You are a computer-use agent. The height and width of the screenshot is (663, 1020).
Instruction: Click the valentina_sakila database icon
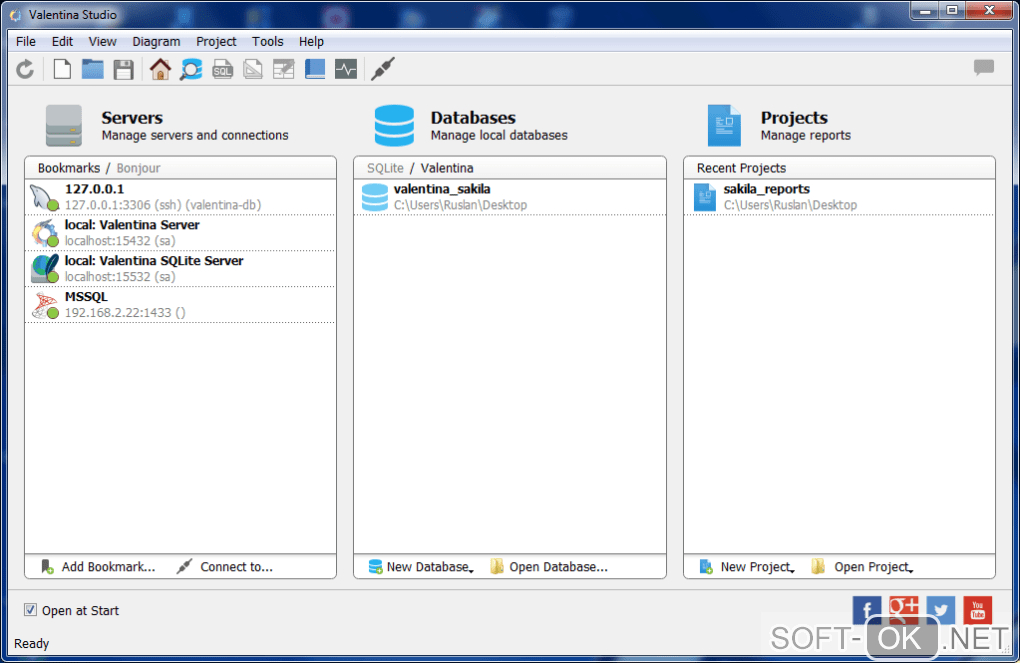375,197
